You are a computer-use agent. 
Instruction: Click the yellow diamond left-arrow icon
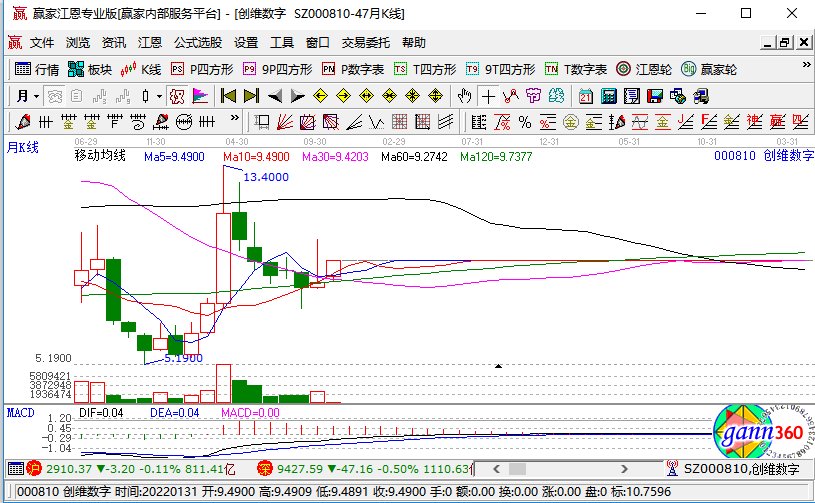(321, 96)
